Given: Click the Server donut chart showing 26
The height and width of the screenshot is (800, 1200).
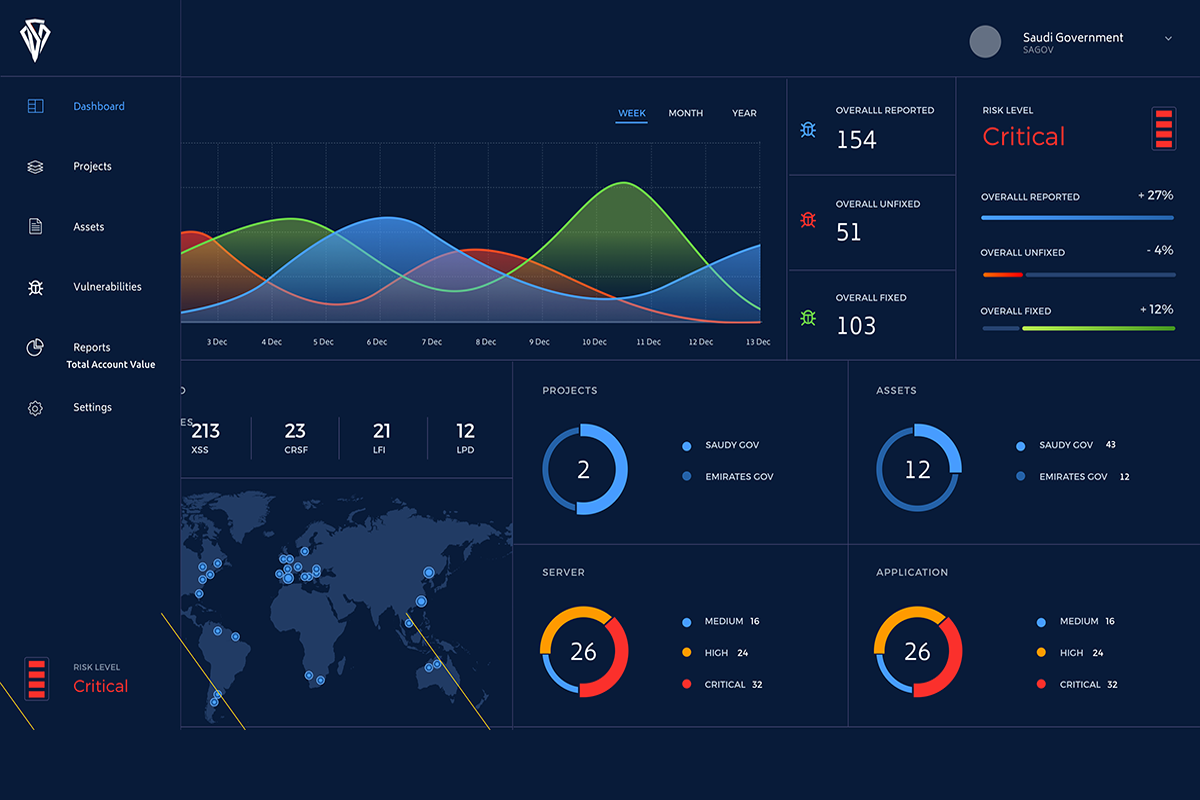Looking at the screenshot, I should (583, 652).
